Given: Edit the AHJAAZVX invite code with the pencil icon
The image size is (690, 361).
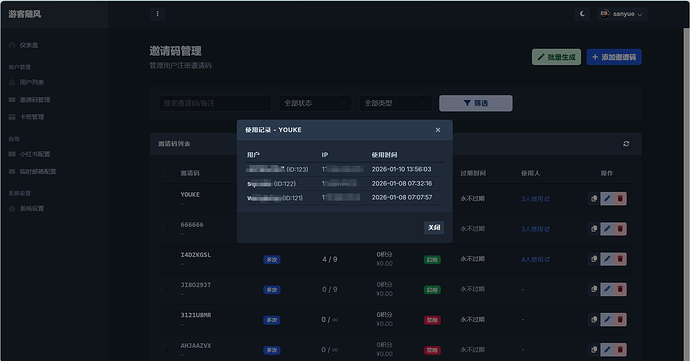Looking at the screenshot, I should pos(607,350).
